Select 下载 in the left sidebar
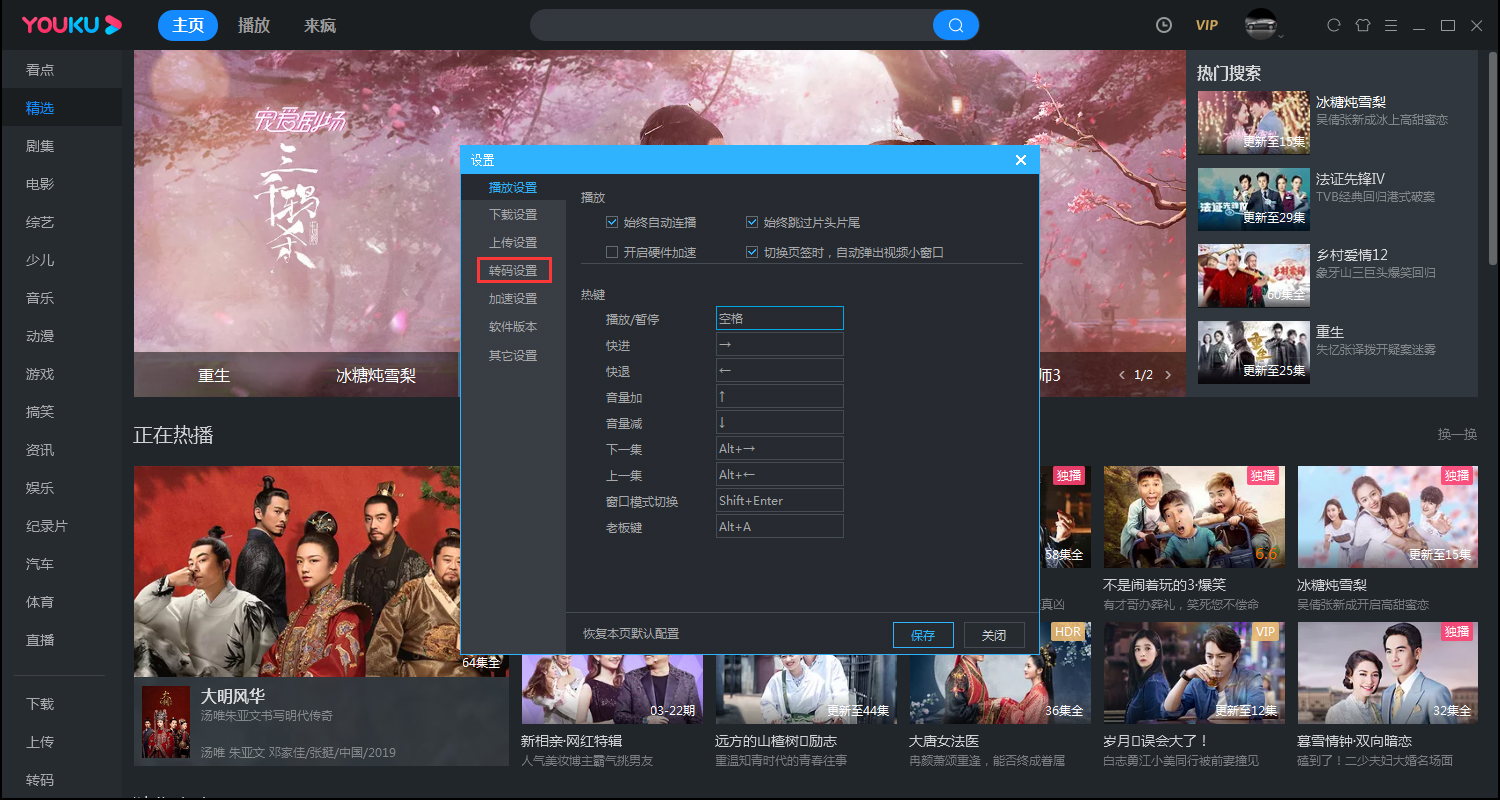Screen dimensions: 1500x800 39,703
